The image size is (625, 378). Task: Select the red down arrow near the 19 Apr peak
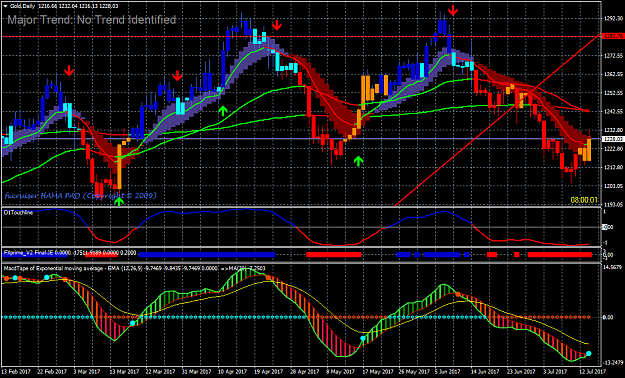tap(277, 25)
